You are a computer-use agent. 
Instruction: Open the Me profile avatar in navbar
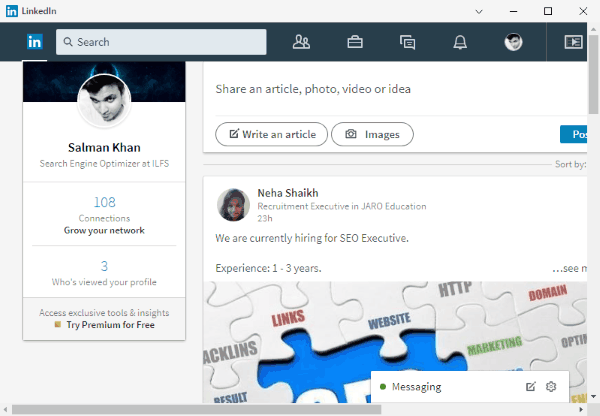[513, 42]
